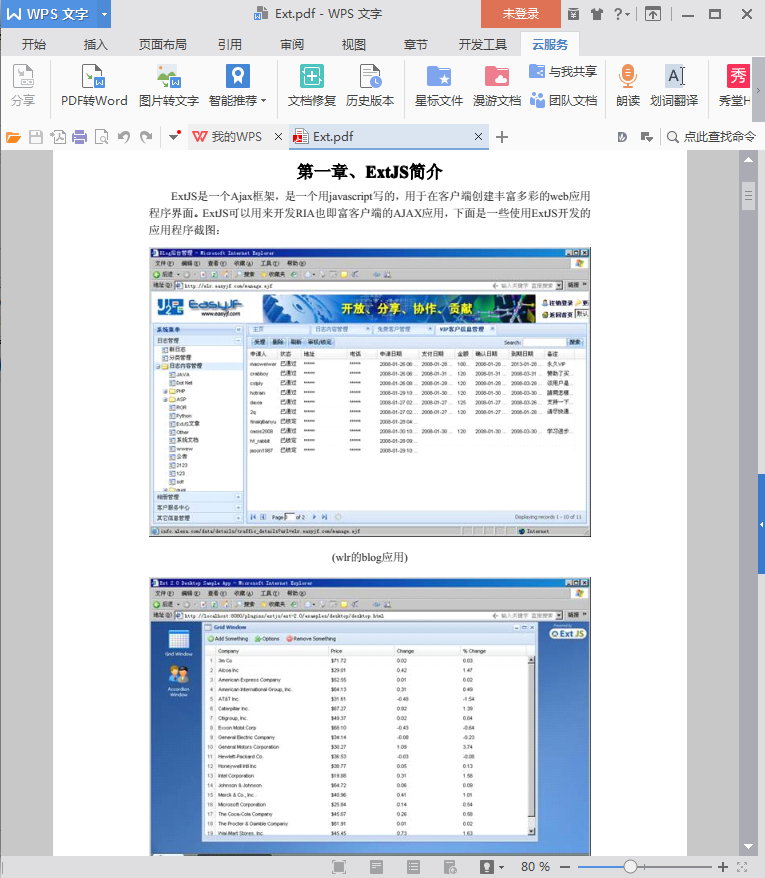The image size is (765, 878).
Task: Click the fit-page icon beside the zoom plus
Action: 743,867
